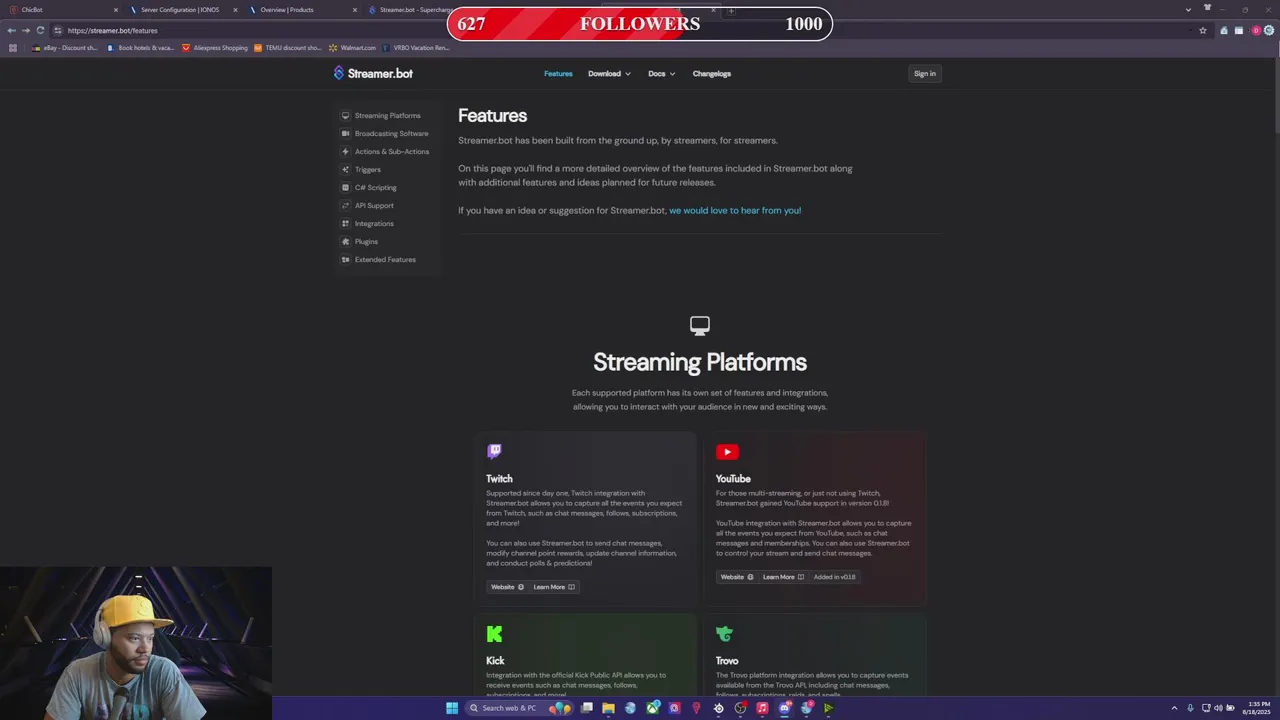Close the Overview | Products tab
The image size is (1280, 720).
tap(354, 10)
